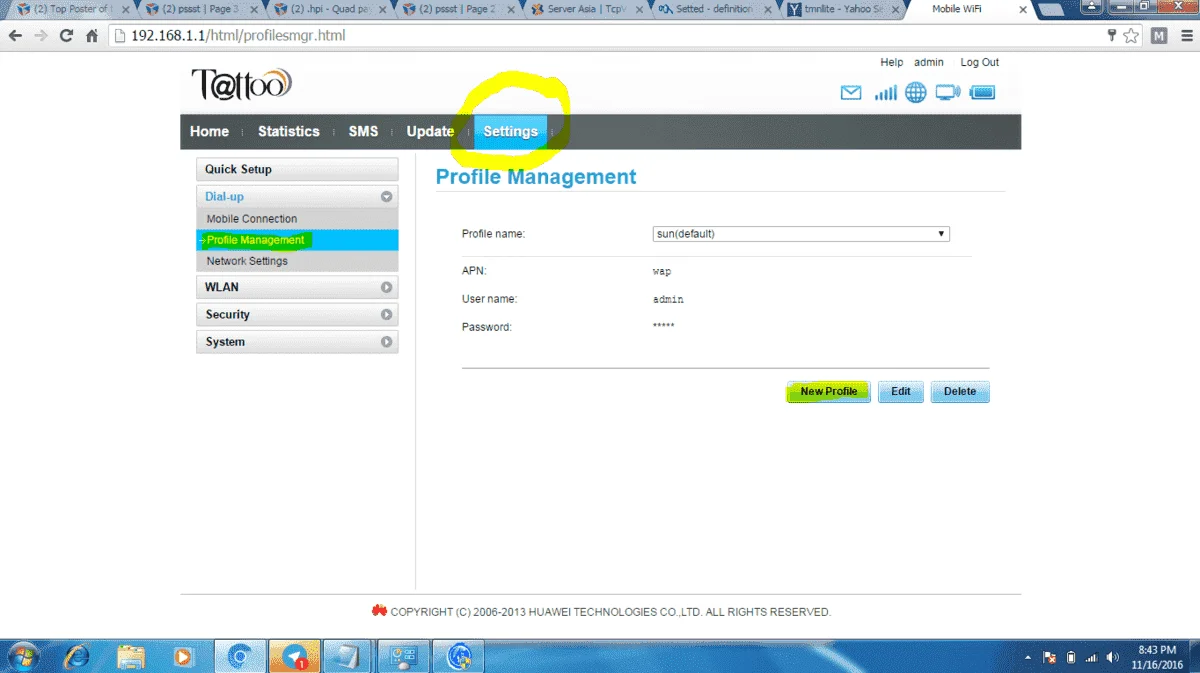Check the signal strength bars icon
The width and height of the screenshot is (1200, 673).
(885, 93)
